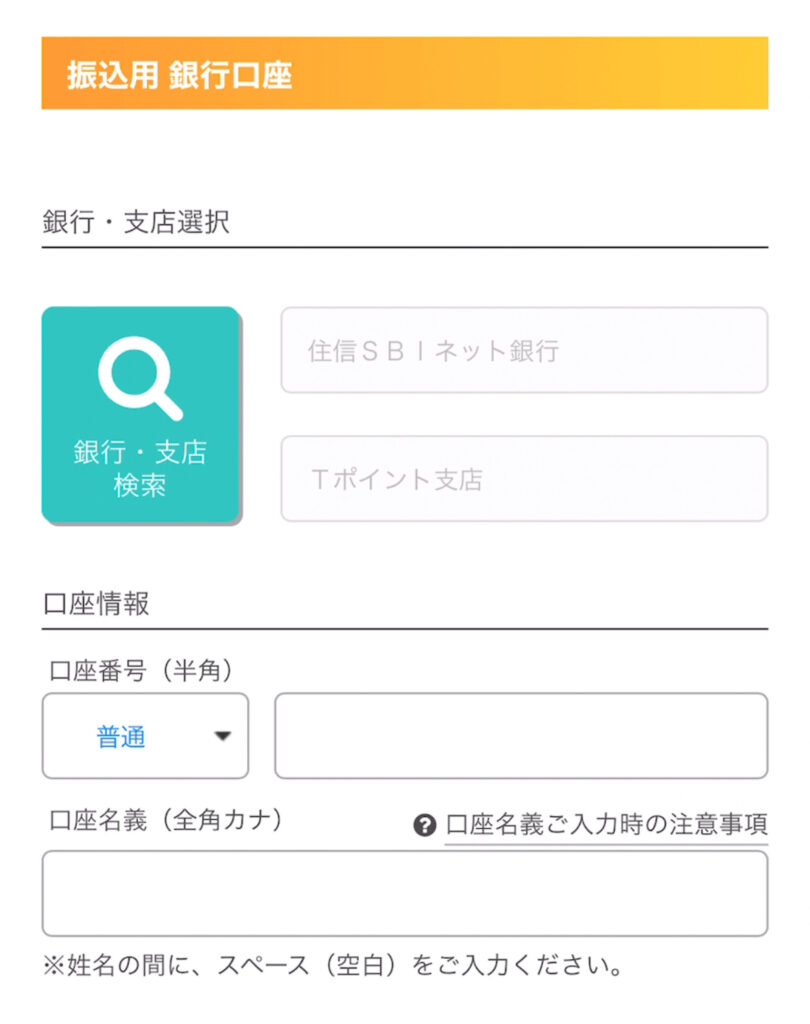The width and height of the screenshot is (810, 1024).
Task: Click the magnifying glass search icon
Action: (x=140, y=376)
